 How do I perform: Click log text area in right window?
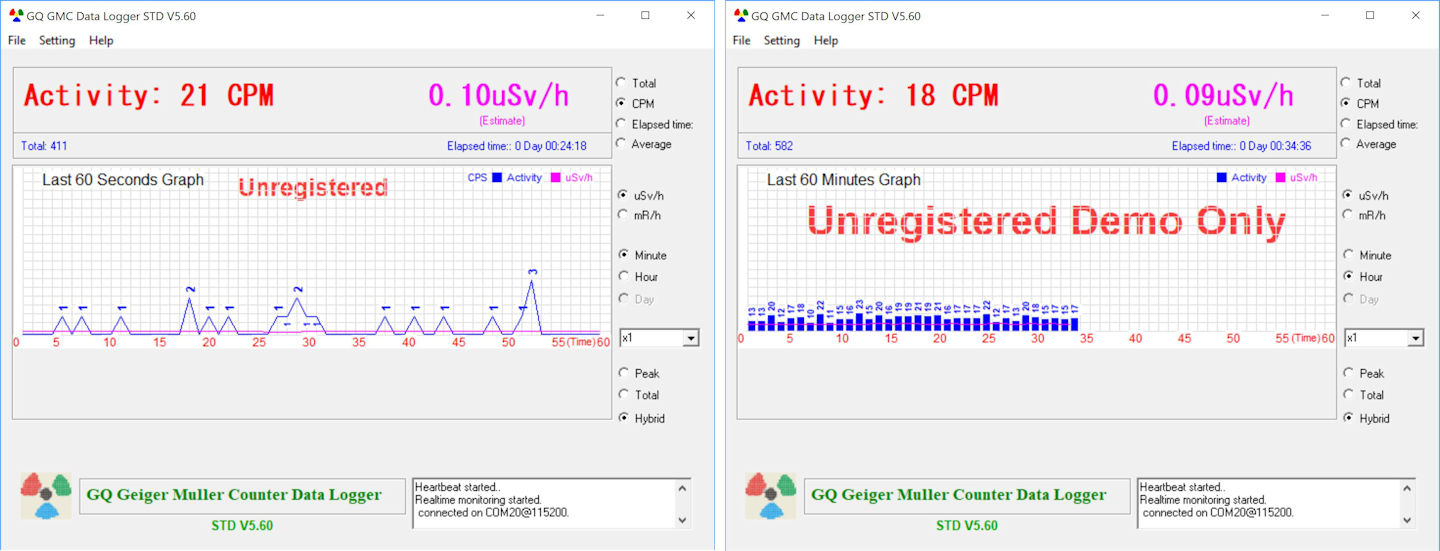(1268, 503)
